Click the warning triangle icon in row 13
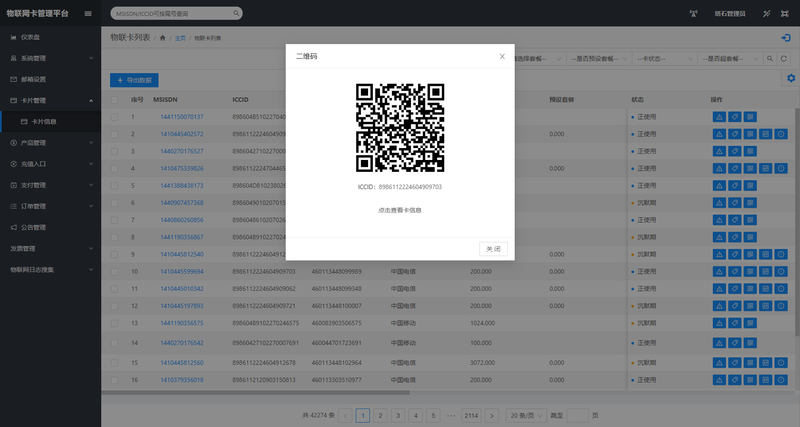 pos(719,323)
